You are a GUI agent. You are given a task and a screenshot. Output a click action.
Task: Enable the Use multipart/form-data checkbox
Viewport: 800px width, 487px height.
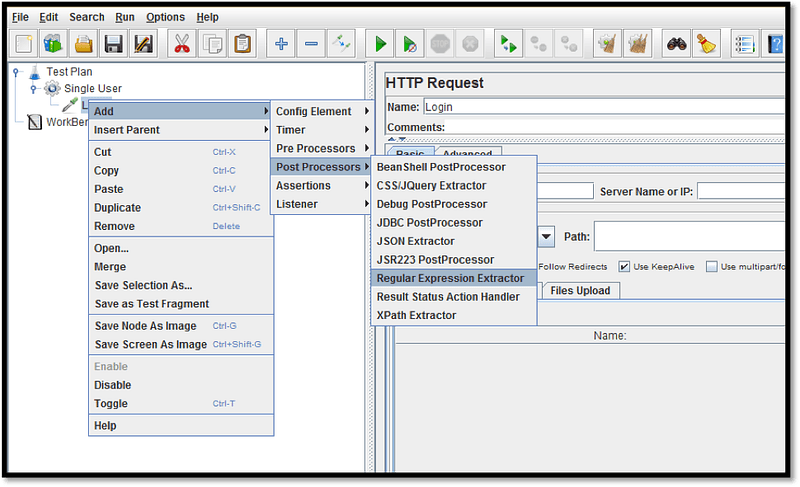[712, 267]
